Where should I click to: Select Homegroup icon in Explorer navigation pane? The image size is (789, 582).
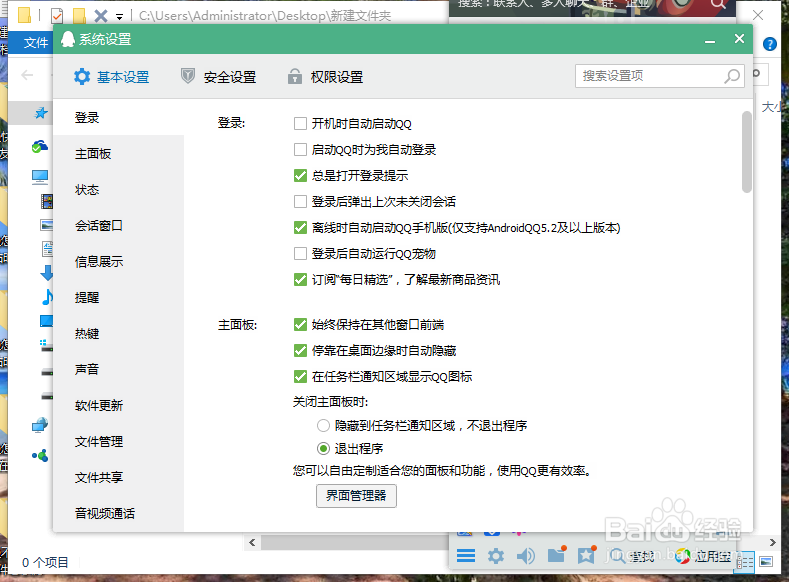point(40,456)
